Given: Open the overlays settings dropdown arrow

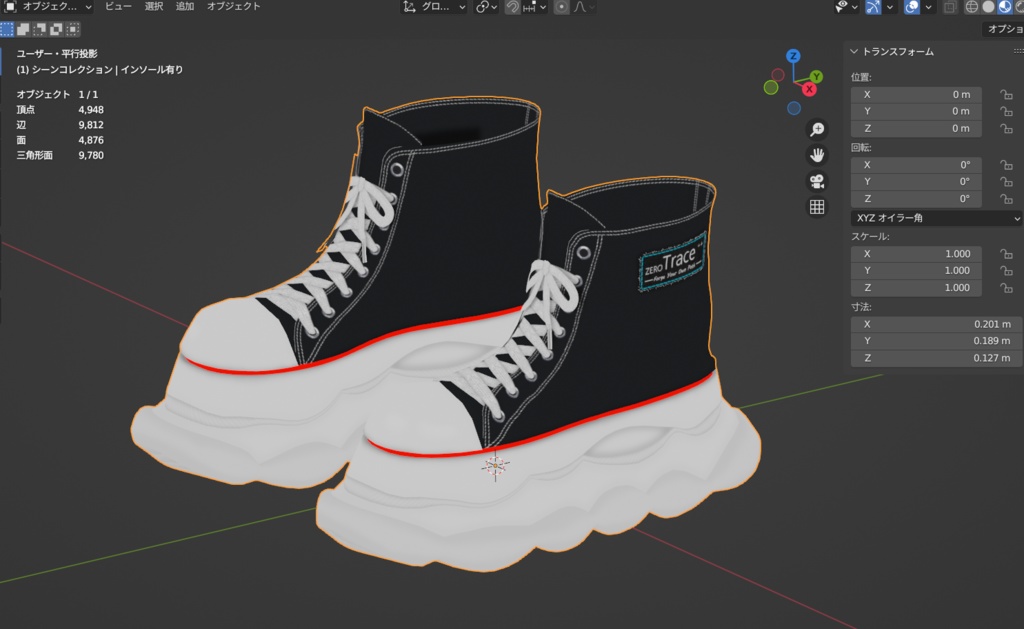Looking at the screenshot, I should [x=928, y=7].
